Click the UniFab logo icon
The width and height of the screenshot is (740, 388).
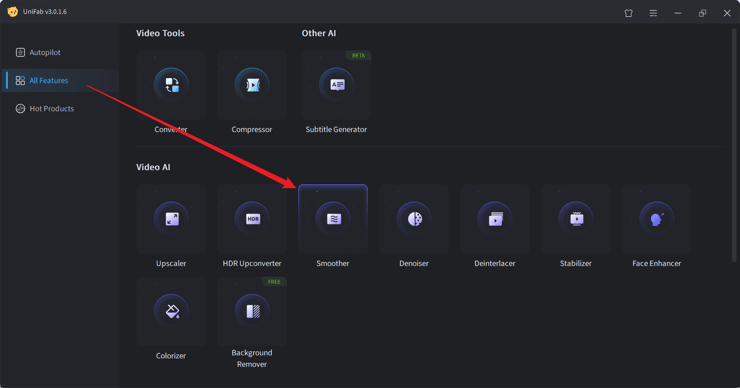pos(13,12)
